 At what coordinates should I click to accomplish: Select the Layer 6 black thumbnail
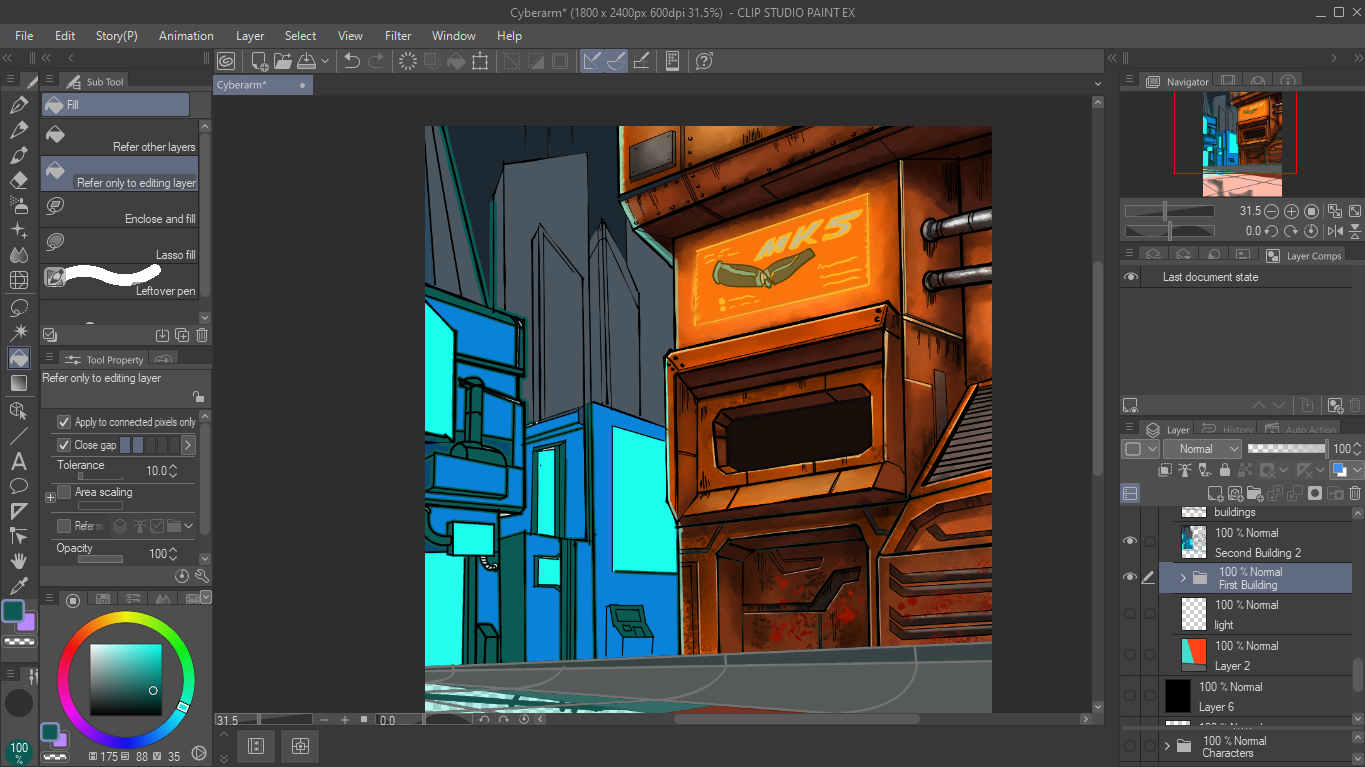click(x=1178, y=695)
